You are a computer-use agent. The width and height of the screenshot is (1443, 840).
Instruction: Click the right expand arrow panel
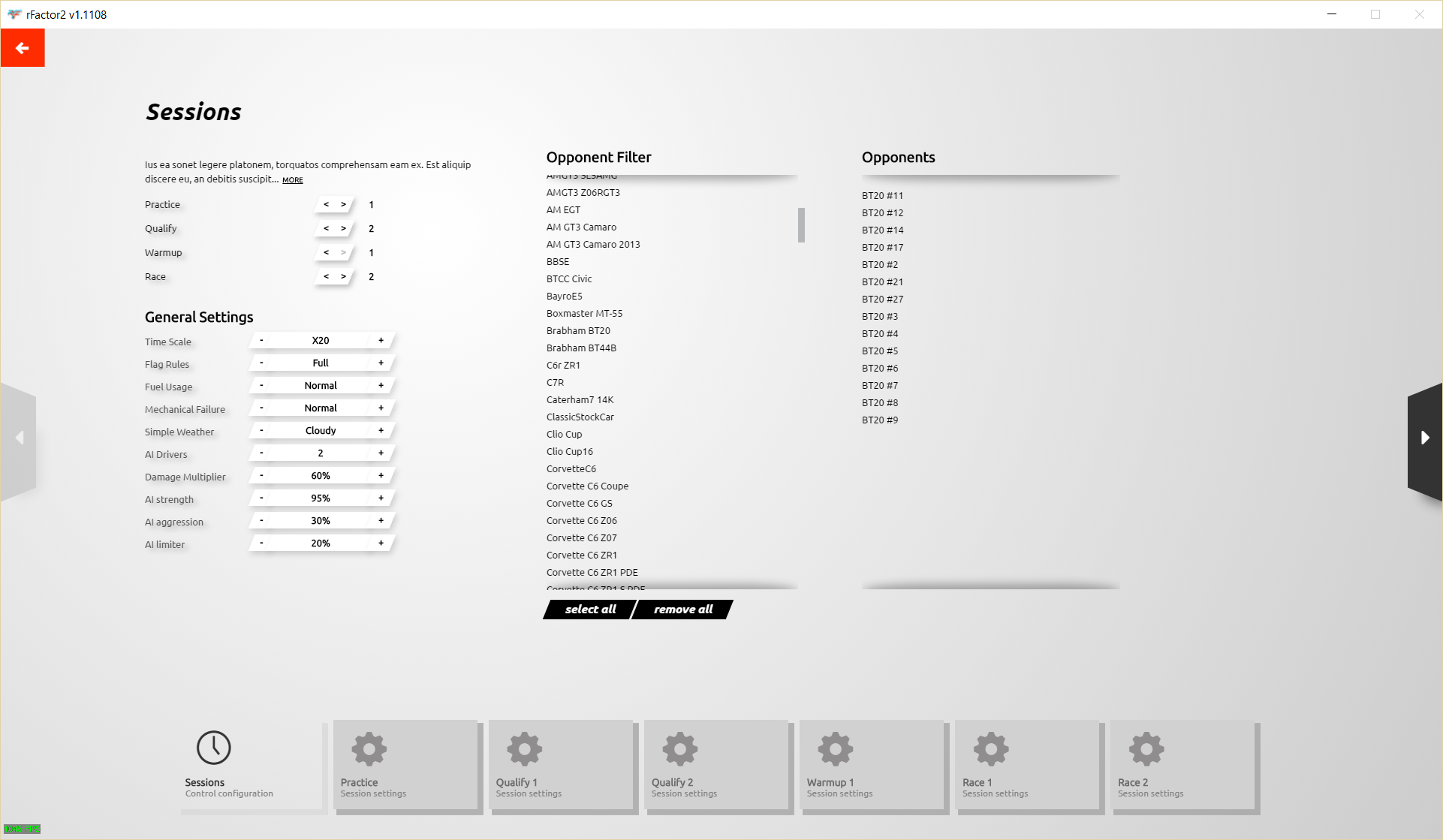[x=1425, y=436]
